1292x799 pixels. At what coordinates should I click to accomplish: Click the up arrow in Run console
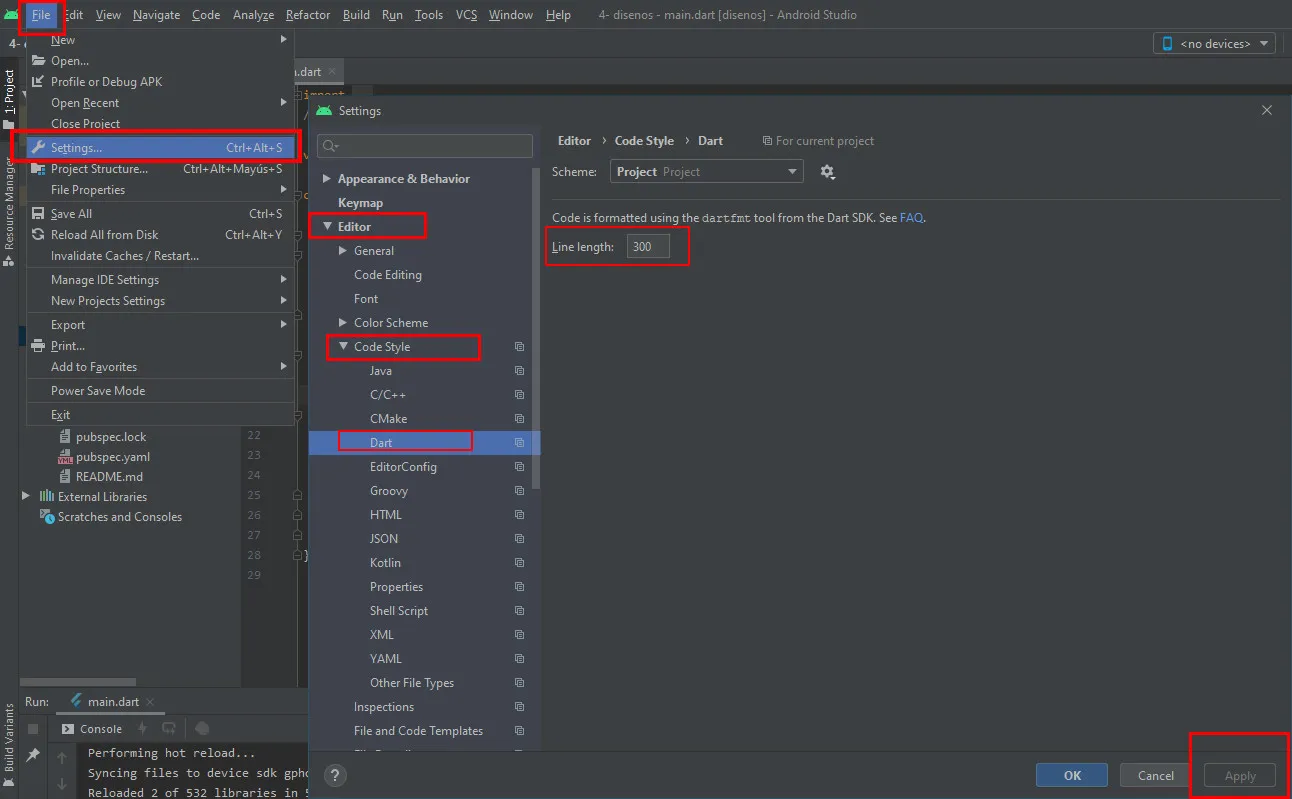(x=62, y=757)
